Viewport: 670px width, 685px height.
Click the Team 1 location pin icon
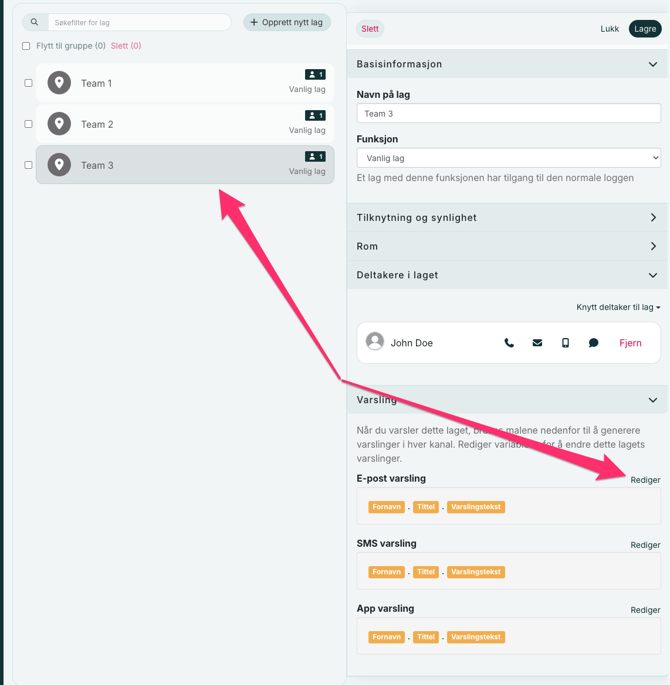pos(59,83)
